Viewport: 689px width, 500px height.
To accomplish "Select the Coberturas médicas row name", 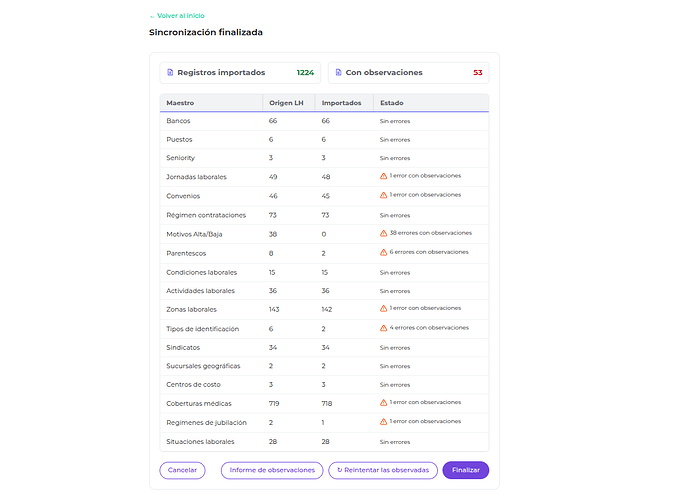I will [199, 404].
